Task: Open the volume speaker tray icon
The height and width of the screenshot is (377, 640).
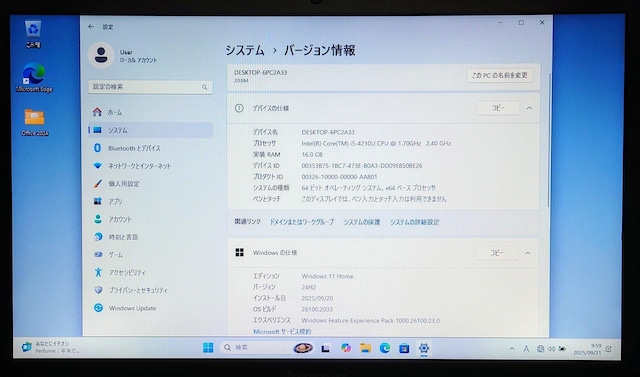Action: tap(551, 349)
